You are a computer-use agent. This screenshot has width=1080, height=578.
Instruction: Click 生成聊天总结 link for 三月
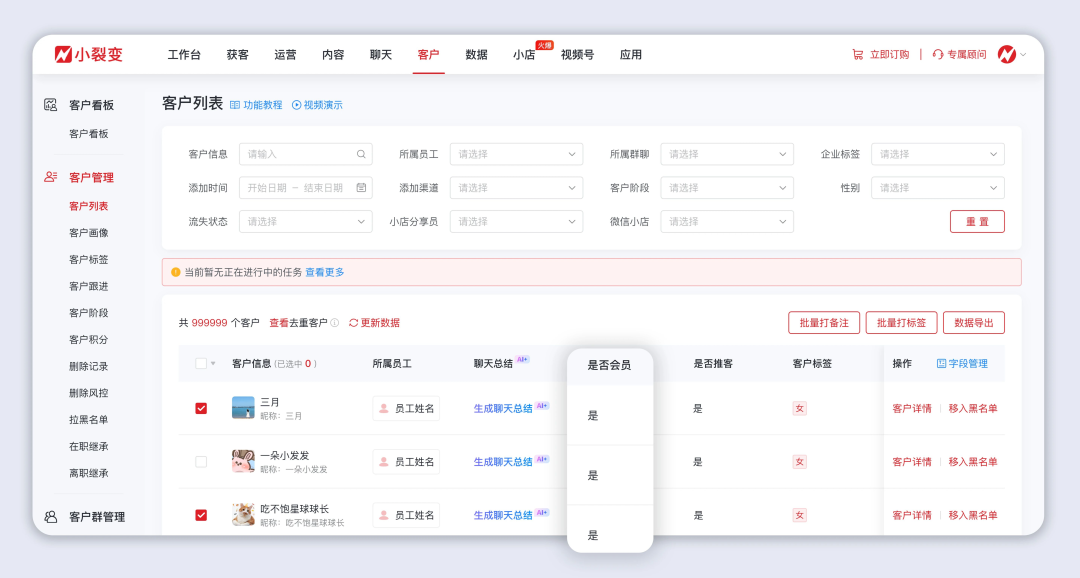(x=503, y=408)
